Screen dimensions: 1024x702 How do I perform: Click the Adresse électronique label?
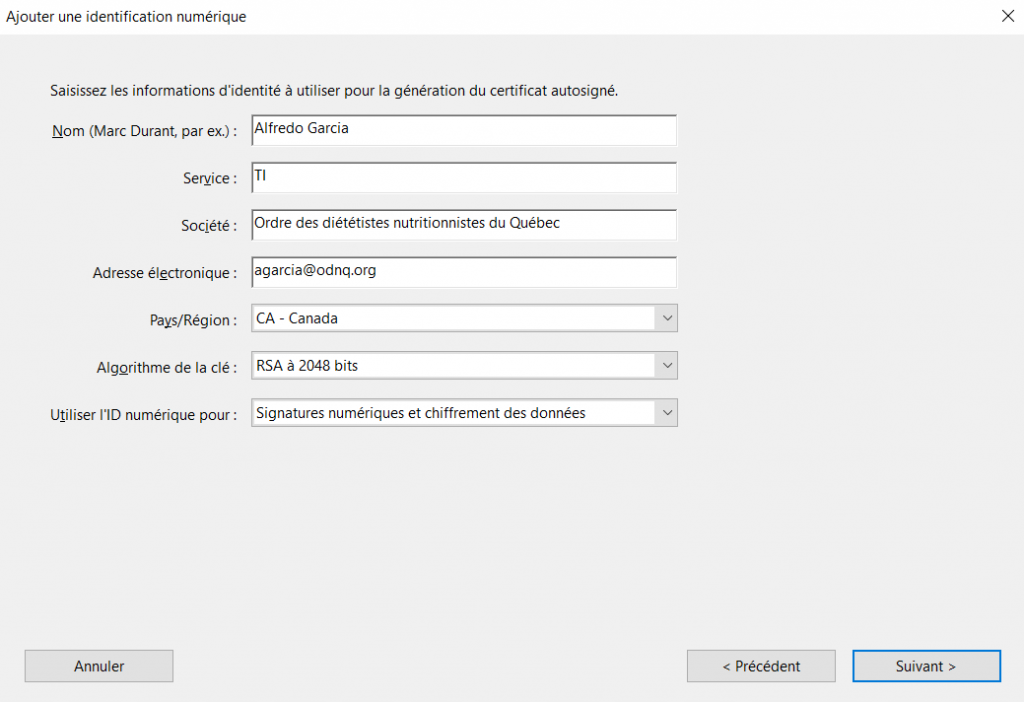(165, 273)
